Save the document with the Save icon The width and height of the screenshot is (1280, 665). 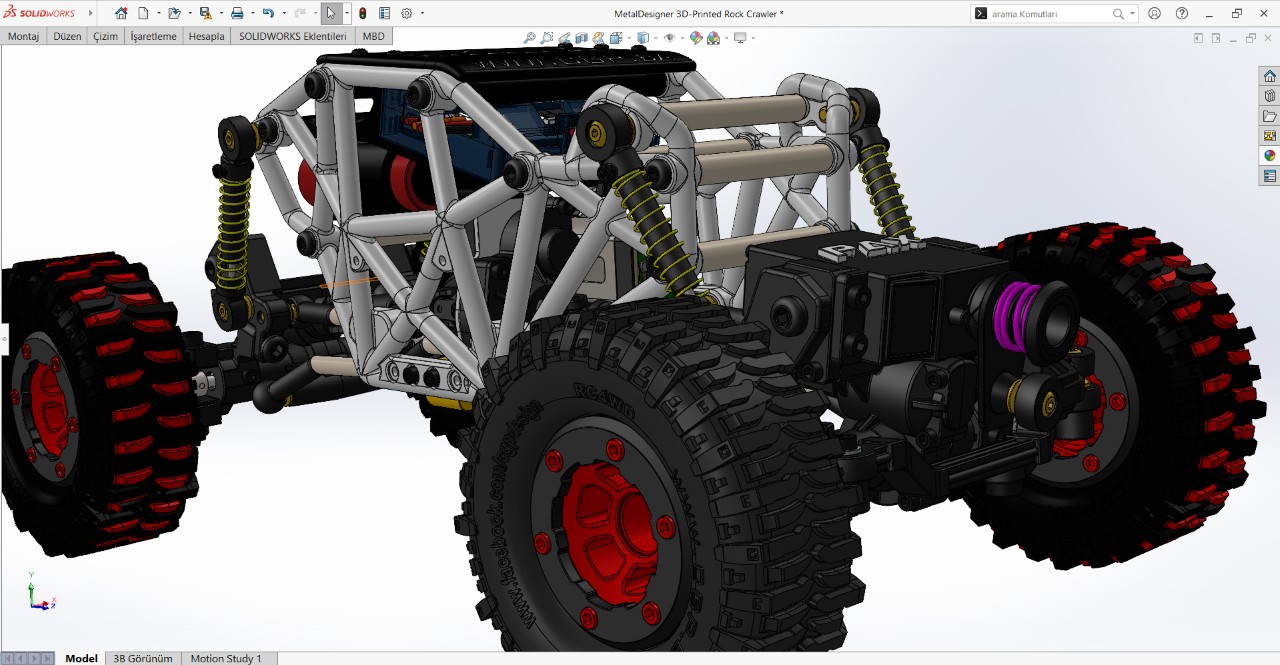coord(205,13)
